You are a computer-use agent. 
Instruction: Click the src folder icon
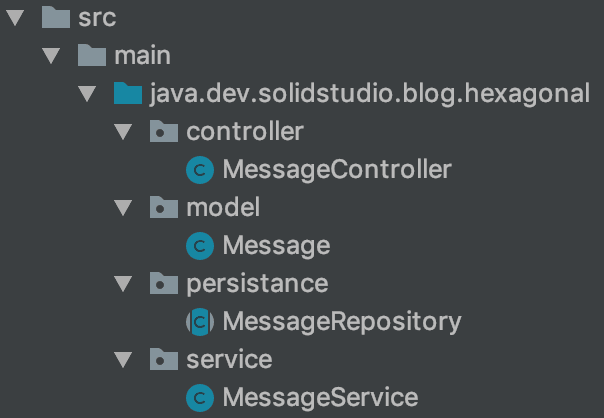[x=56, y=18]
